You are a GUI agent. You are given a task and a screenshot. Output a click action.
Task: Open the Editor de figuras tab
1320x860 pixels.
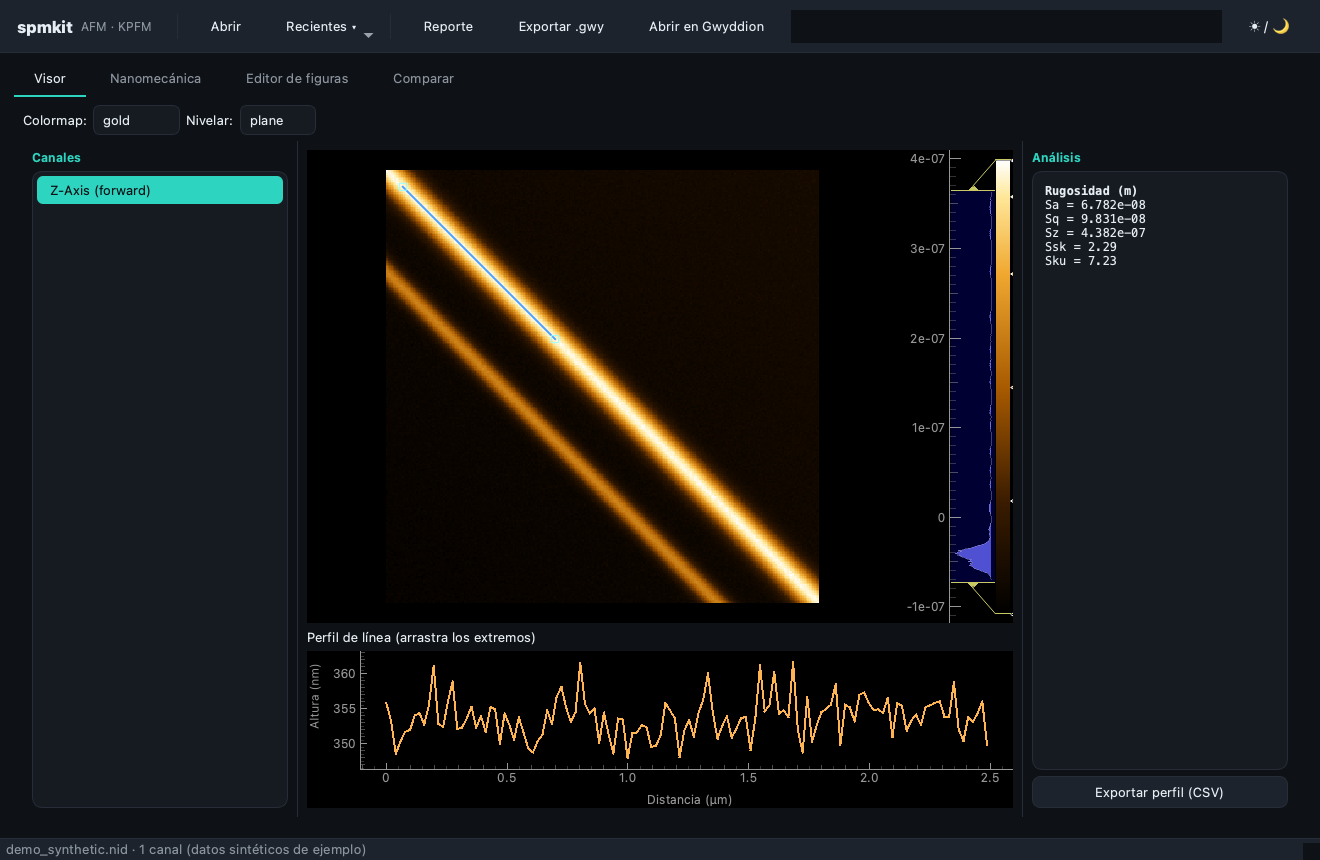coord(297,78)
